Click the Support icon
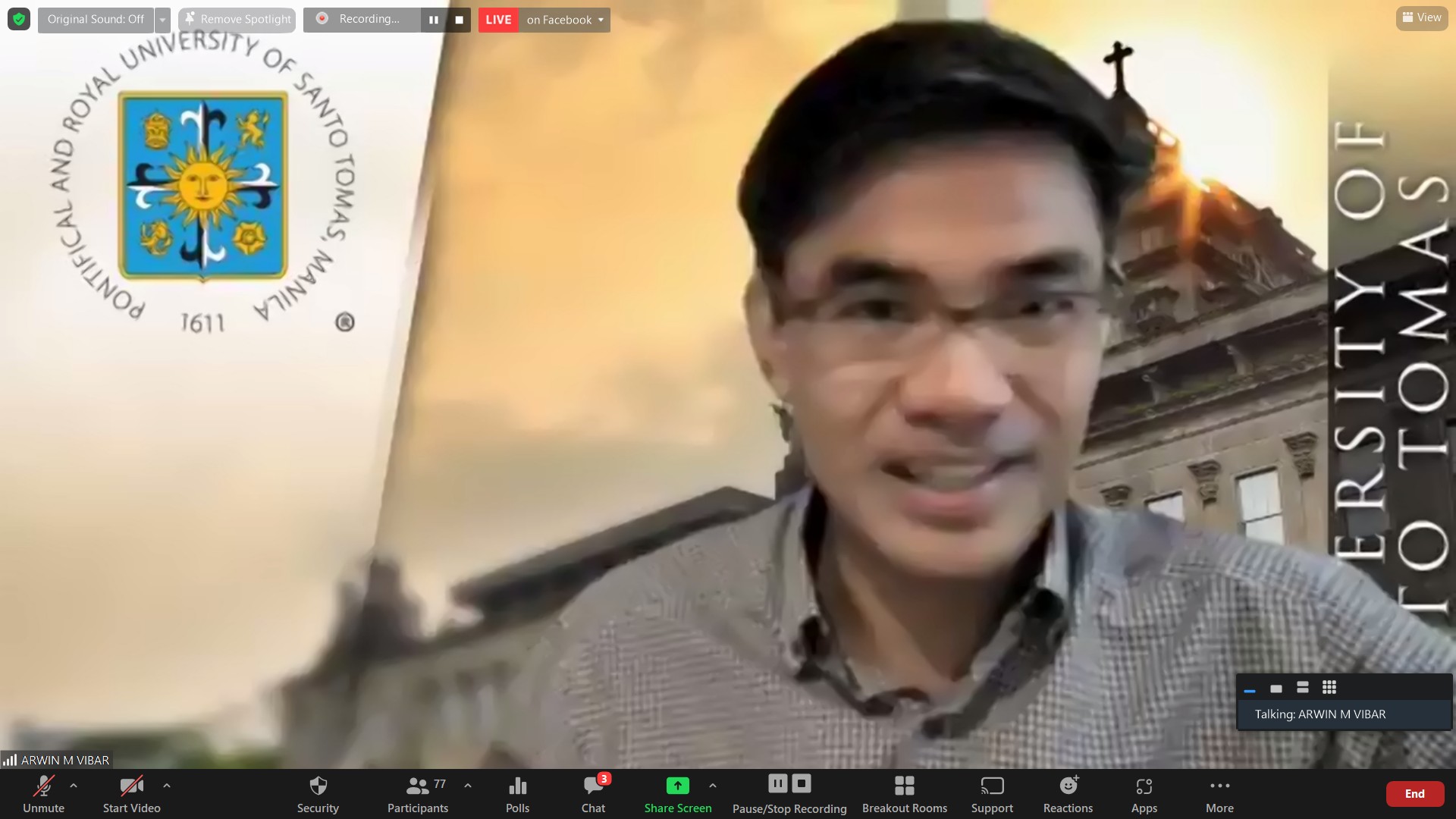Screen dimensions: 1456x819 coord(992,793)
